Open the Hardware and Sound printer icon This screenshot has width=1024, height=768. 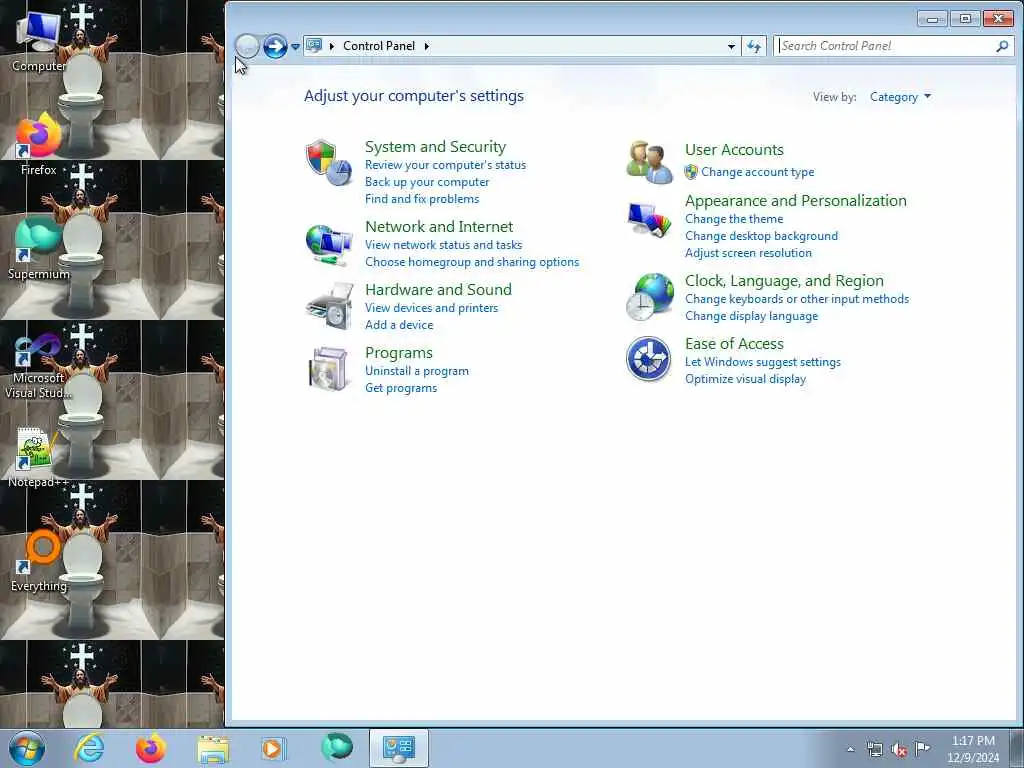tap(329, 306)
